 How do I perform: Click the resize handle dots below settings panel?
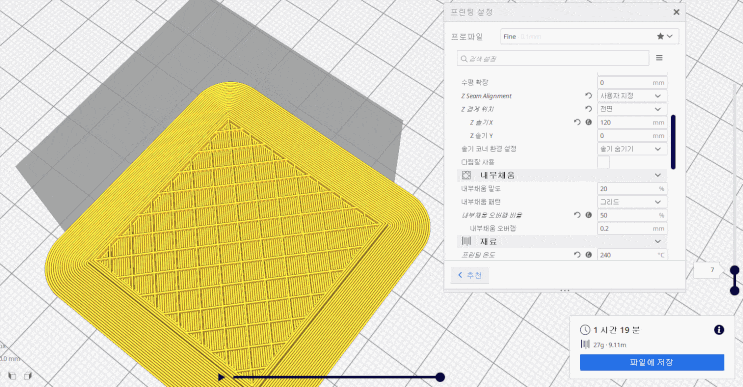click(x=565, y=290)
